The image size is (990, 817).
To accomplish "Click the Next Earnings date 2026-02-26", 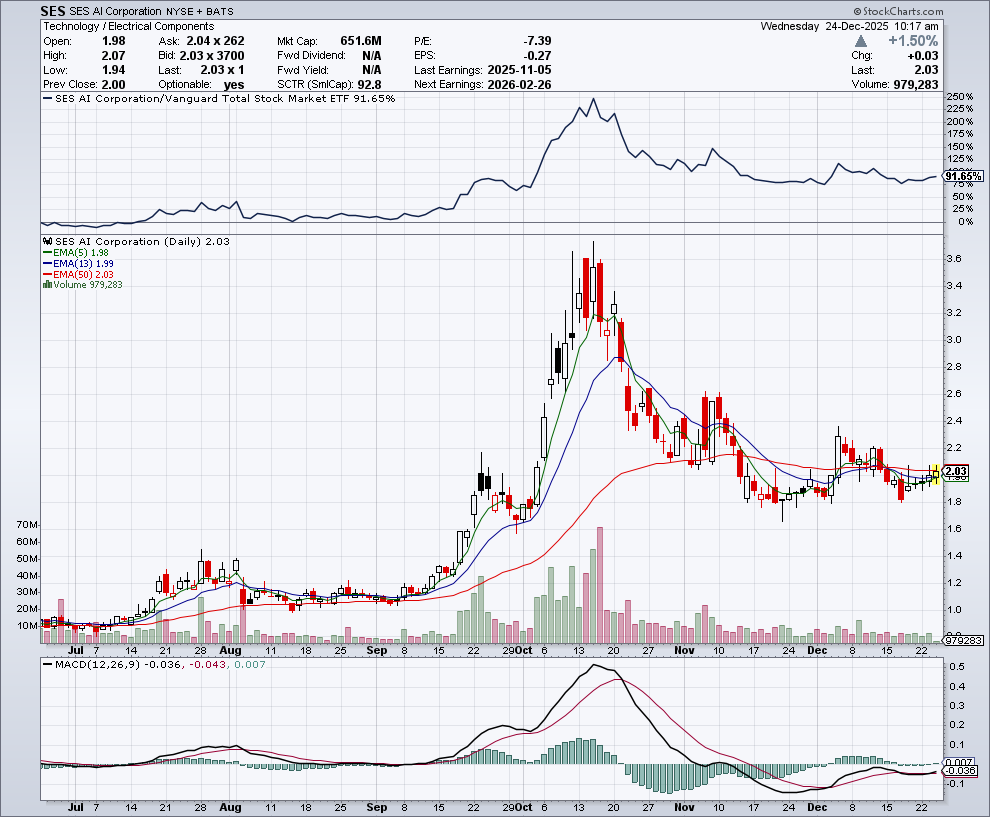I will point(519,85).
